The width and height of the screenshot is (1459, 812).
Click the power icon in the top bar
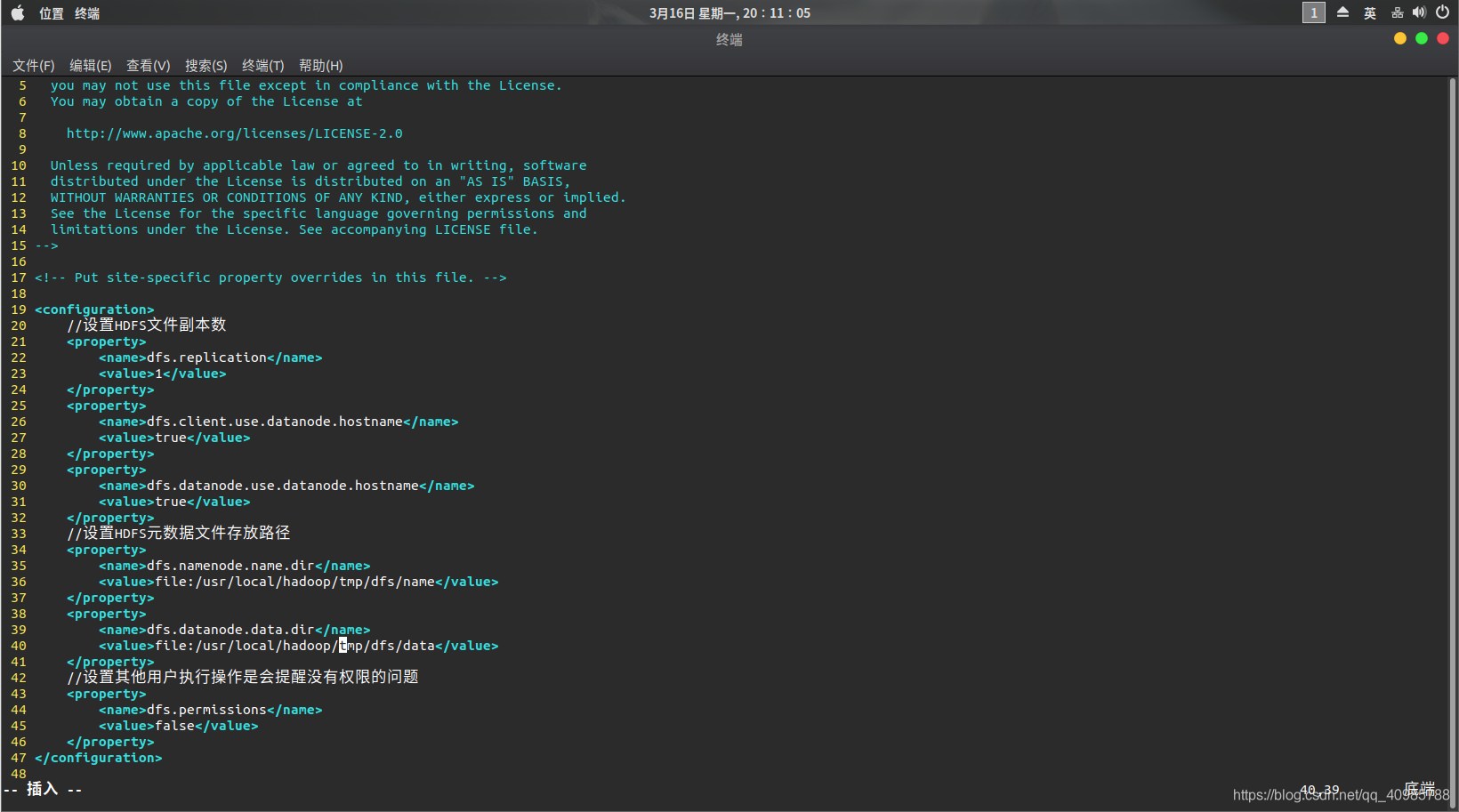point(1443,12)
